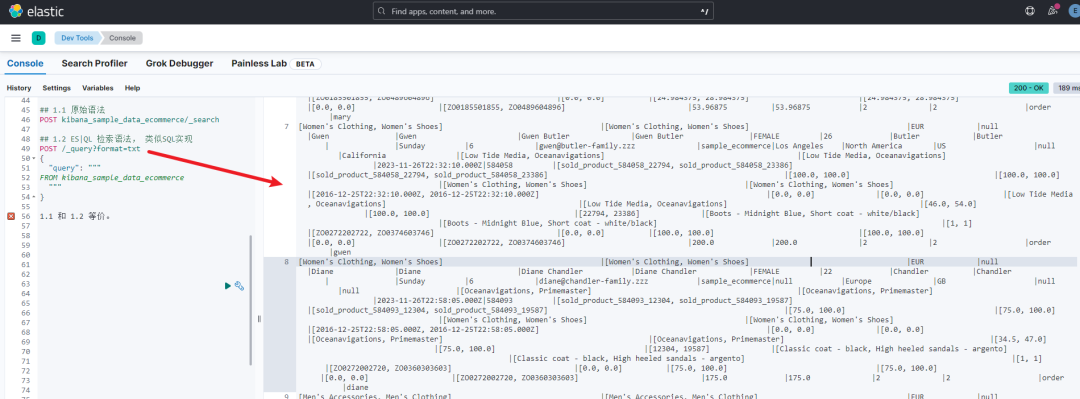Screen dimensions: 1080x399
Task: Open the main navigation hamburger menu
Action: tap(16, 38)
